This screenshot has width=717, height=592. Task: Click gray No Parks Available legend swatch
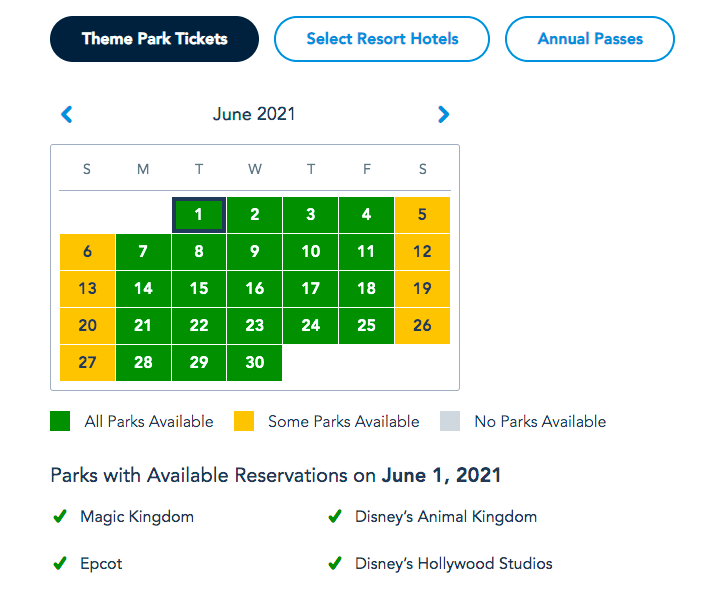pyautogui.click(x=450, y=422)
